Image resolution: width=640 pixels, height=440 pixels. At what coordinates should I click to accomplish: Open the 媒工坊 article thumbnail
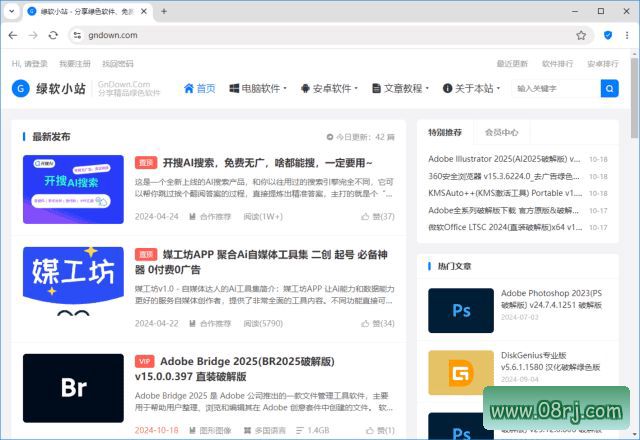point(73,281)
